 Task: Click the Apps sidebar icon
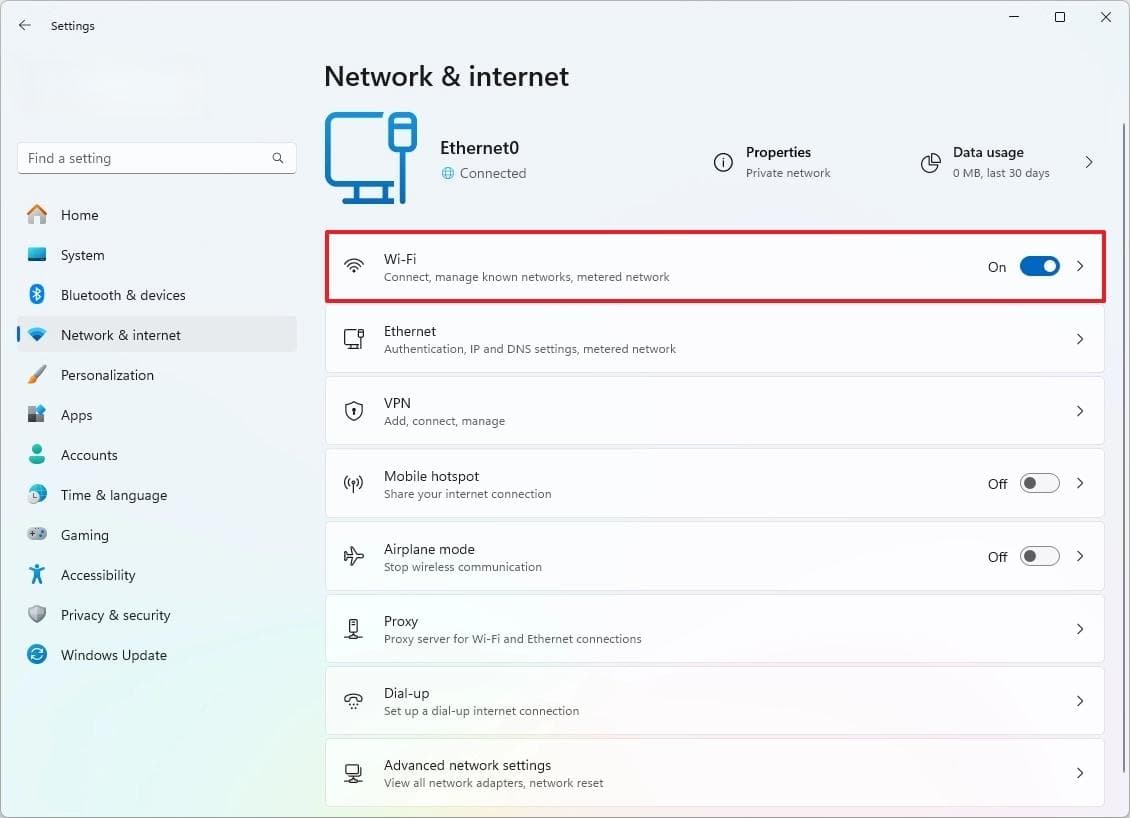[x=37, y=414]
